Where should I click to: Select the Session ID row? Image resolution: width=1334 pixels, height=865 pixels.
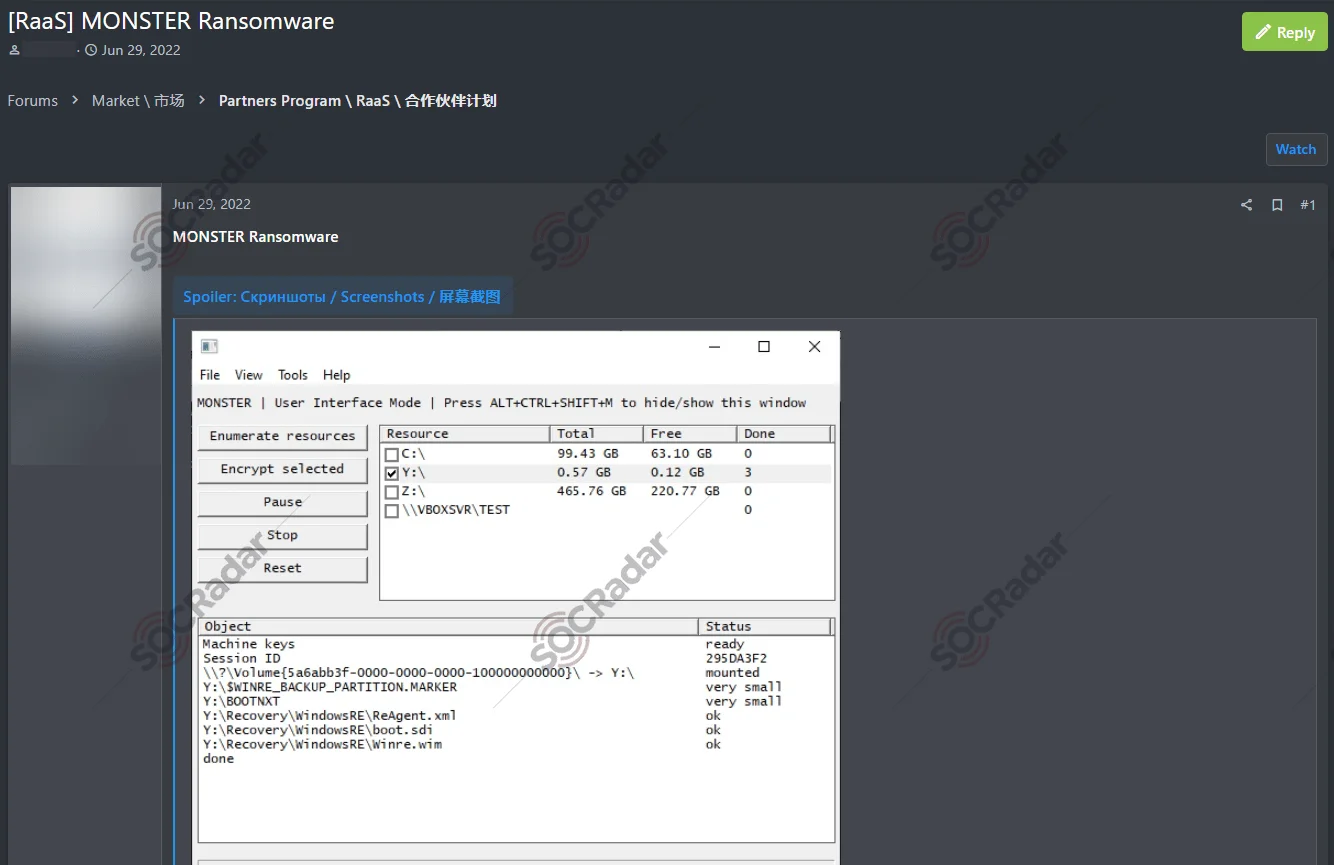[516, 658]
